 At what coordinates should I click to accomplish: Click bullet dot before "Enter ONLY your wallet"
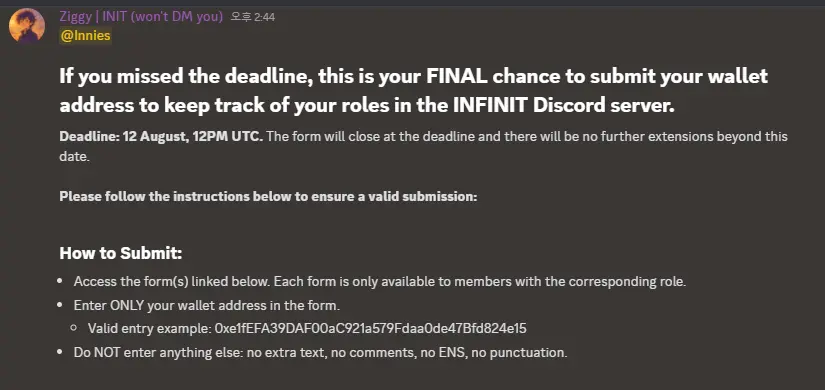(x=60, y=305)
